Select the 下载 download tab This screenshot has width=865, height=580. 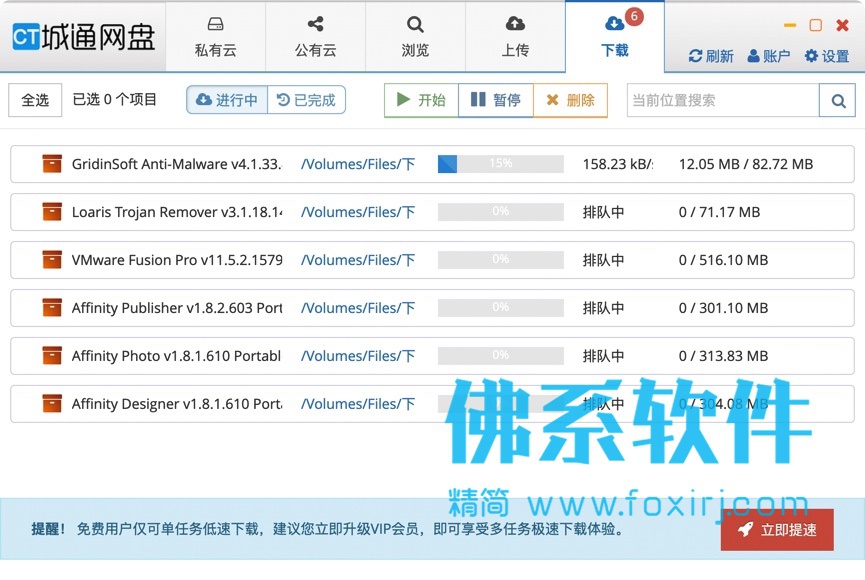pyautogui.click(x=615, y=37)
